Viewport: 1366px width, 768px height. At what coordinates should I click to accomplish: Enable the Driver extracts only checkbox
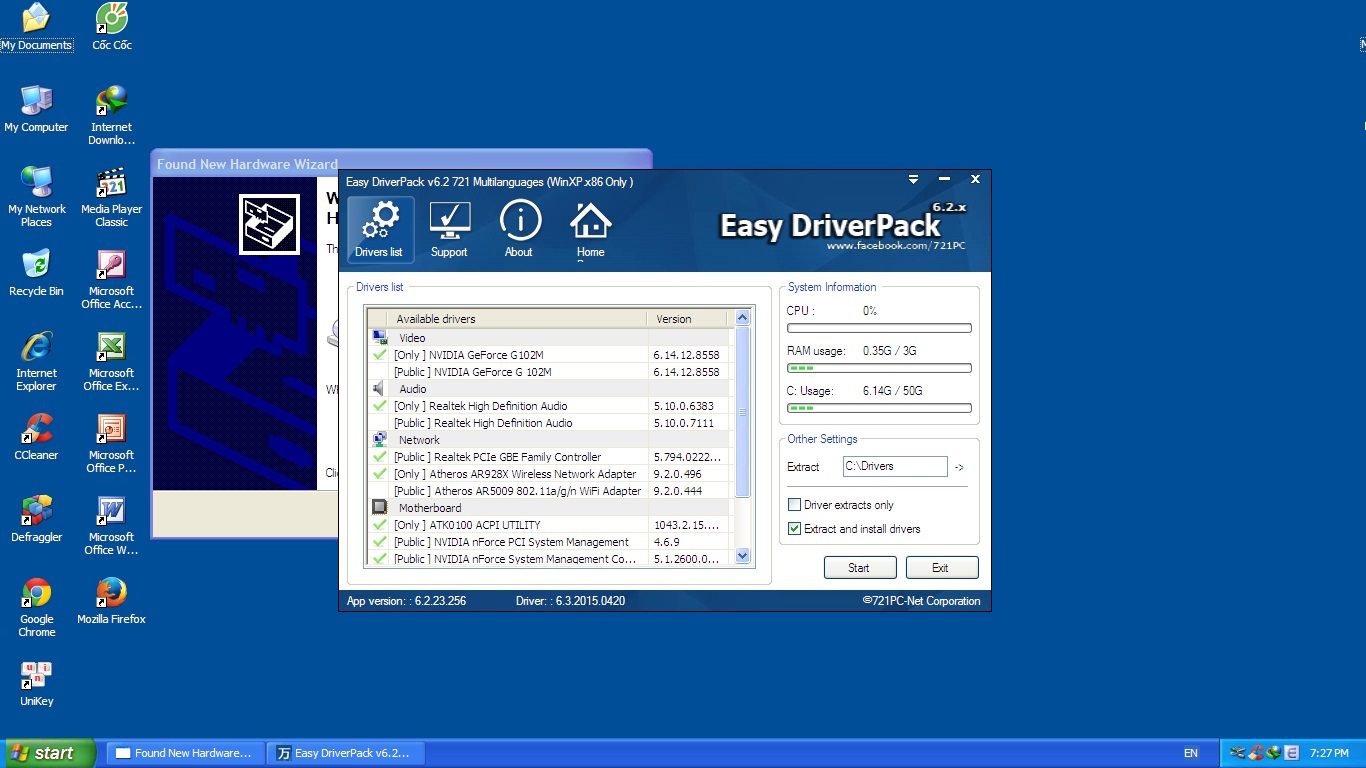[x=795, y=505]
